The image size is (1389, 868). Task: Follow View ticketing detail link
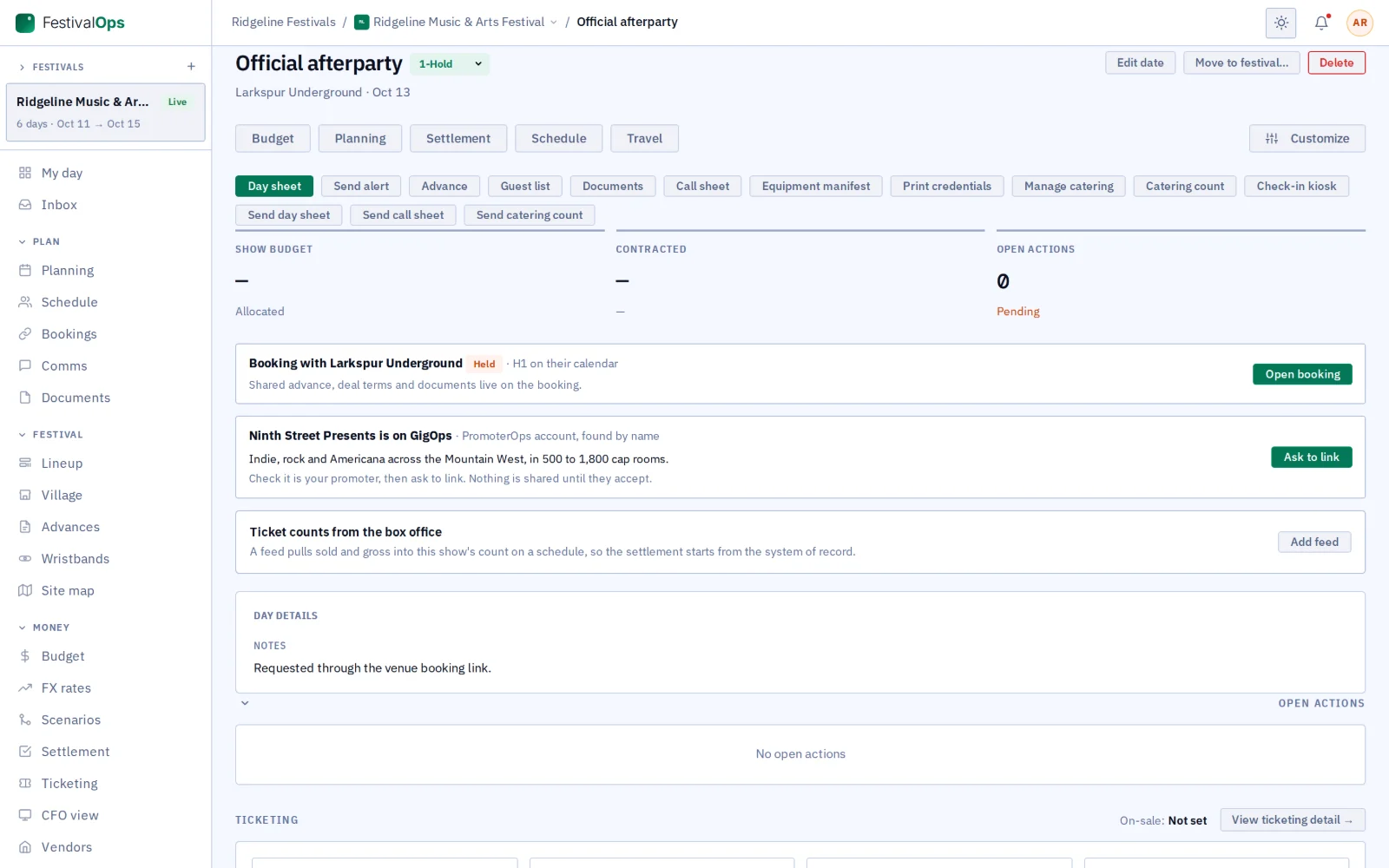pyautogui.click(x=1292, y=820)
